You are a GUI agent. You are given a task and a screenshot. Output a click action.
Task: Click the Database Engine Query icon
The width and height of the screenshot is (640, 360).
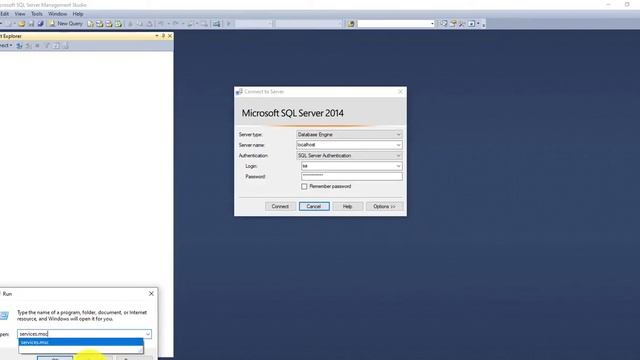(90, 24)
